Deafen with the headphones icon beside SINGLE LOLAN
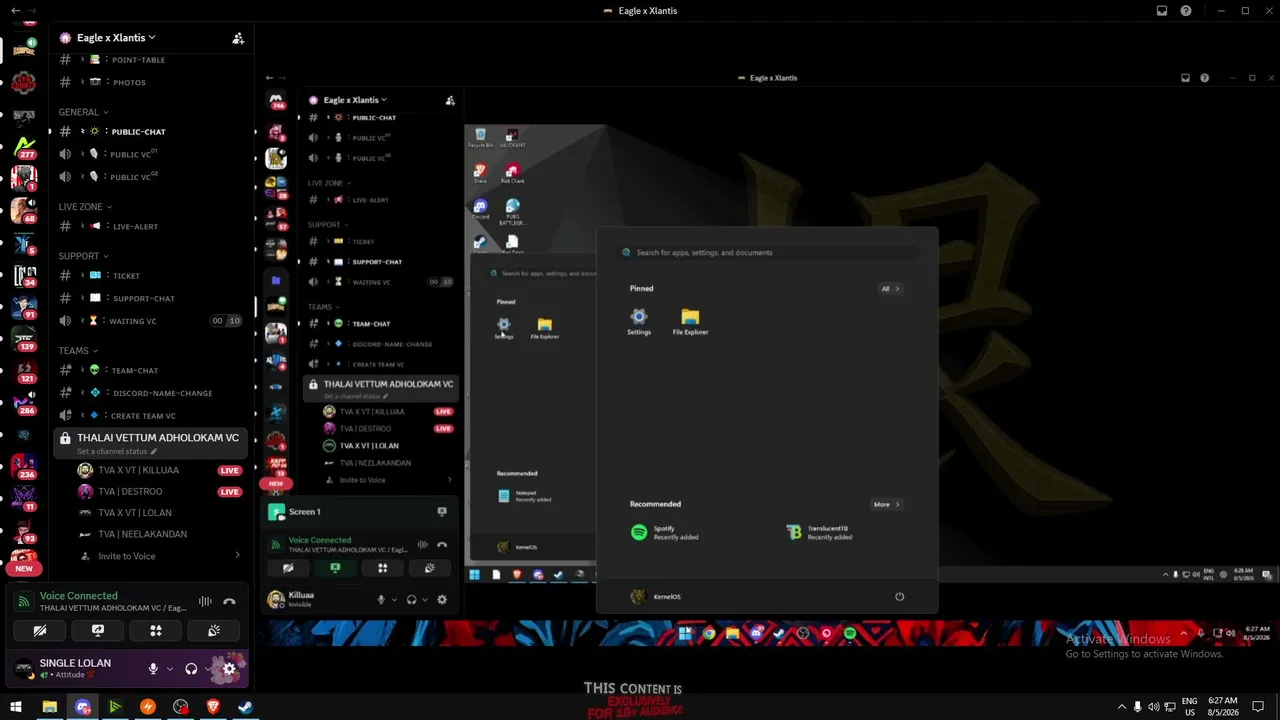 [191, 669]
